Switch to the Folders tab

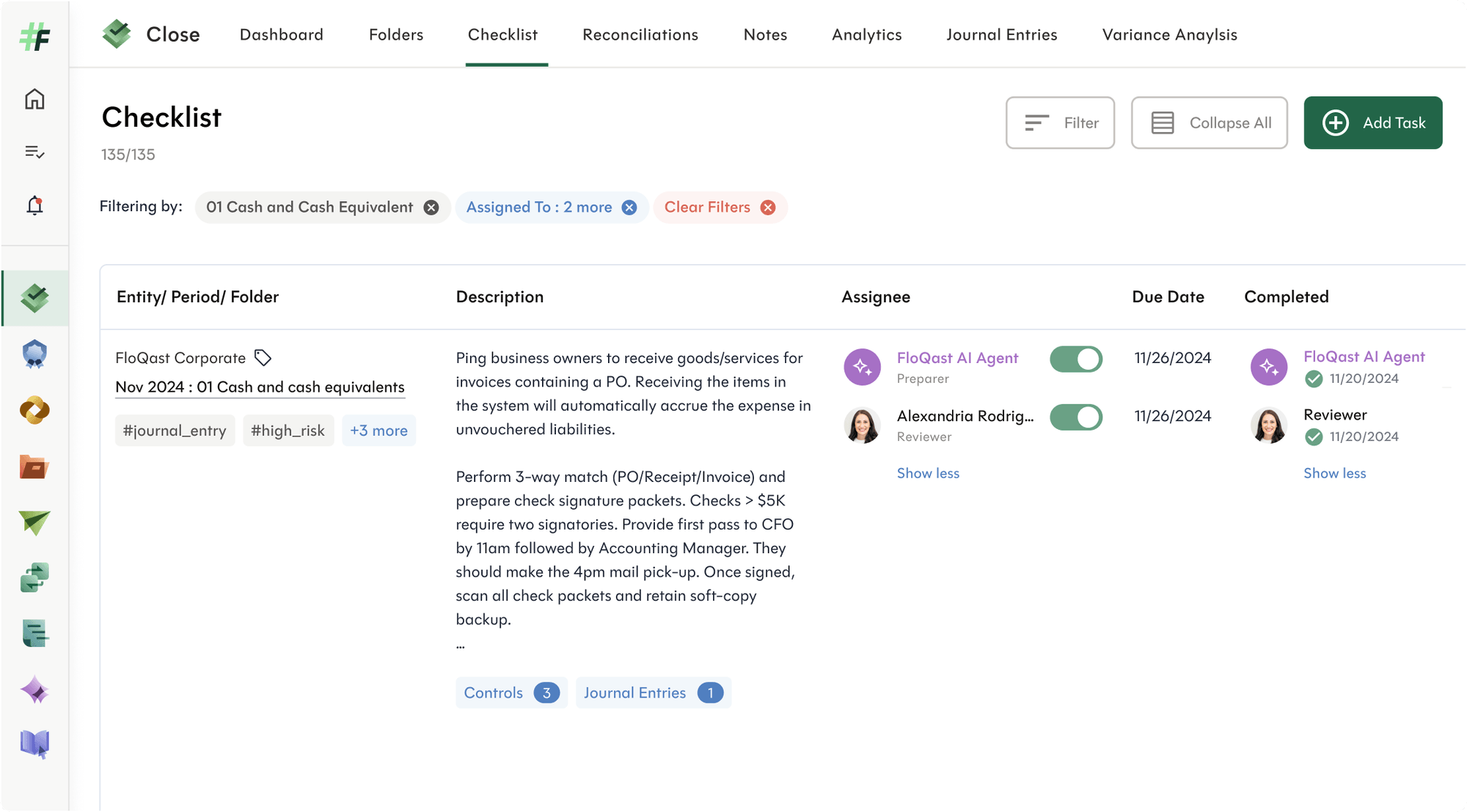tap(396, 34)
